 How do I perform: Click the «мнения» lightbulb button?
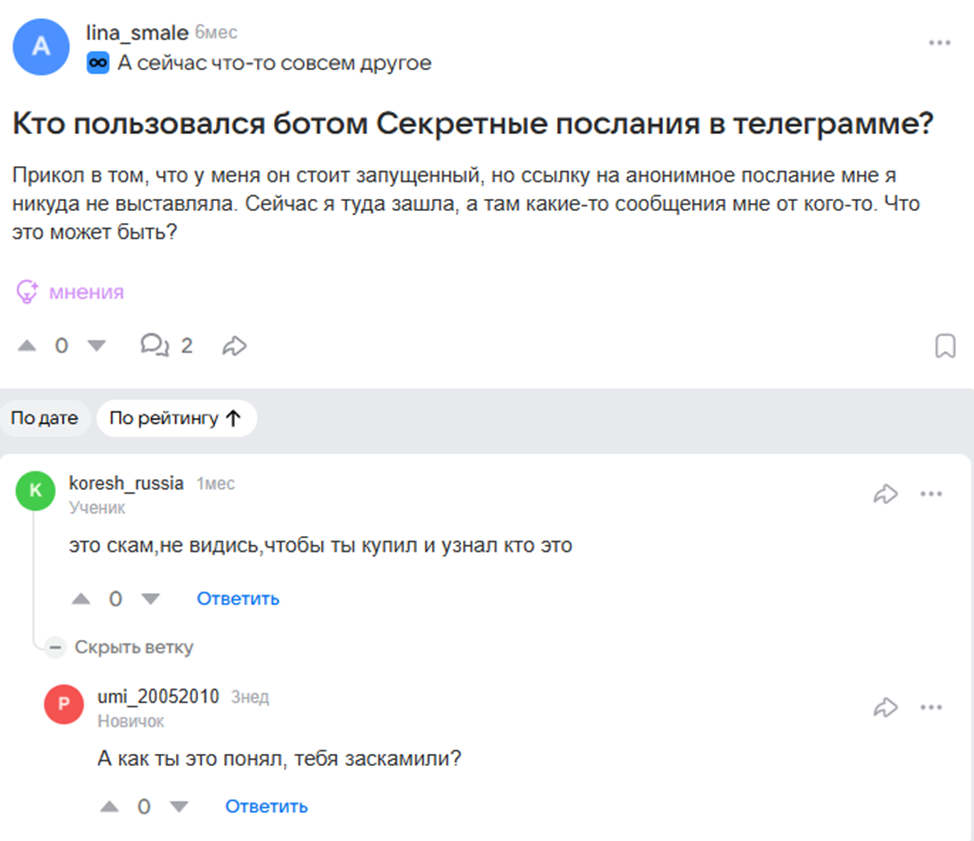pos(70,292)
